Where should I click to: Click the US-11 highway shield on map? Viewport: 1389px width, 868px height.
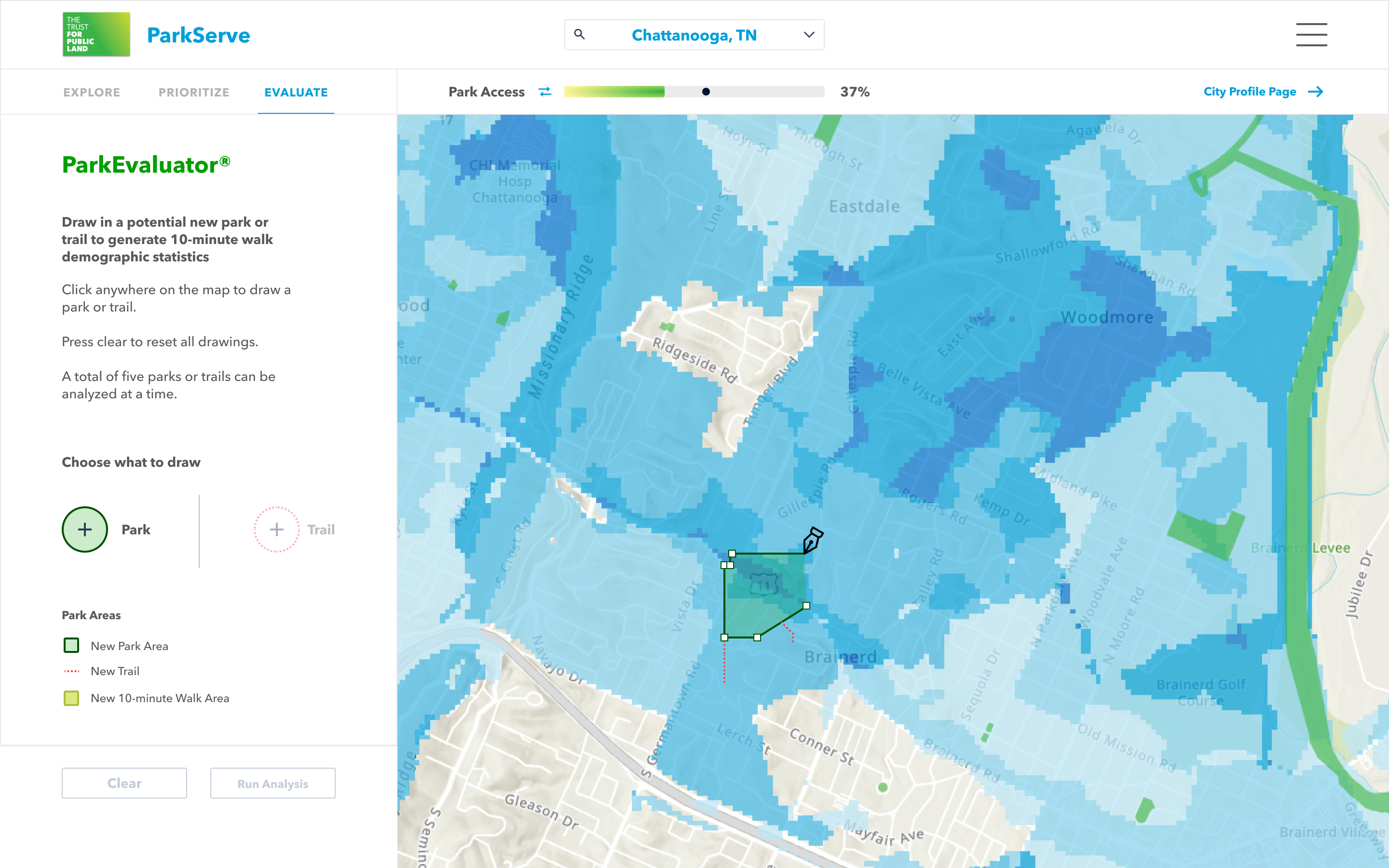coord(764,584)
